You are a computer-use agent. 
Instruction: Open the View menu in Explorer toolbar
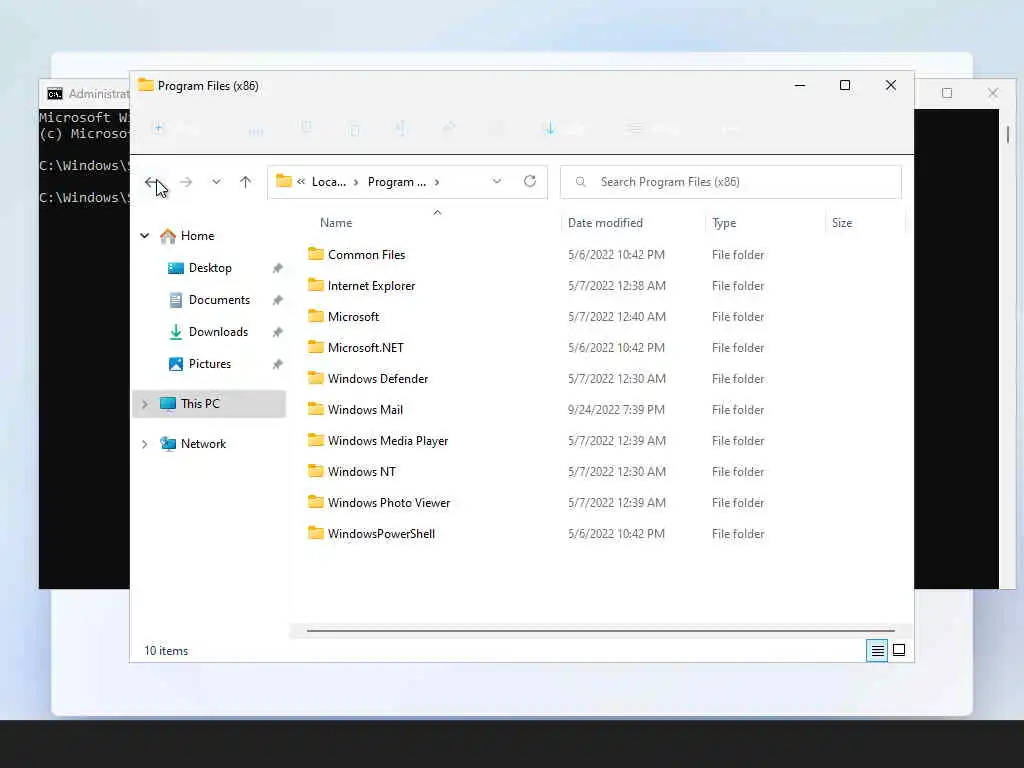pos(651,129)
